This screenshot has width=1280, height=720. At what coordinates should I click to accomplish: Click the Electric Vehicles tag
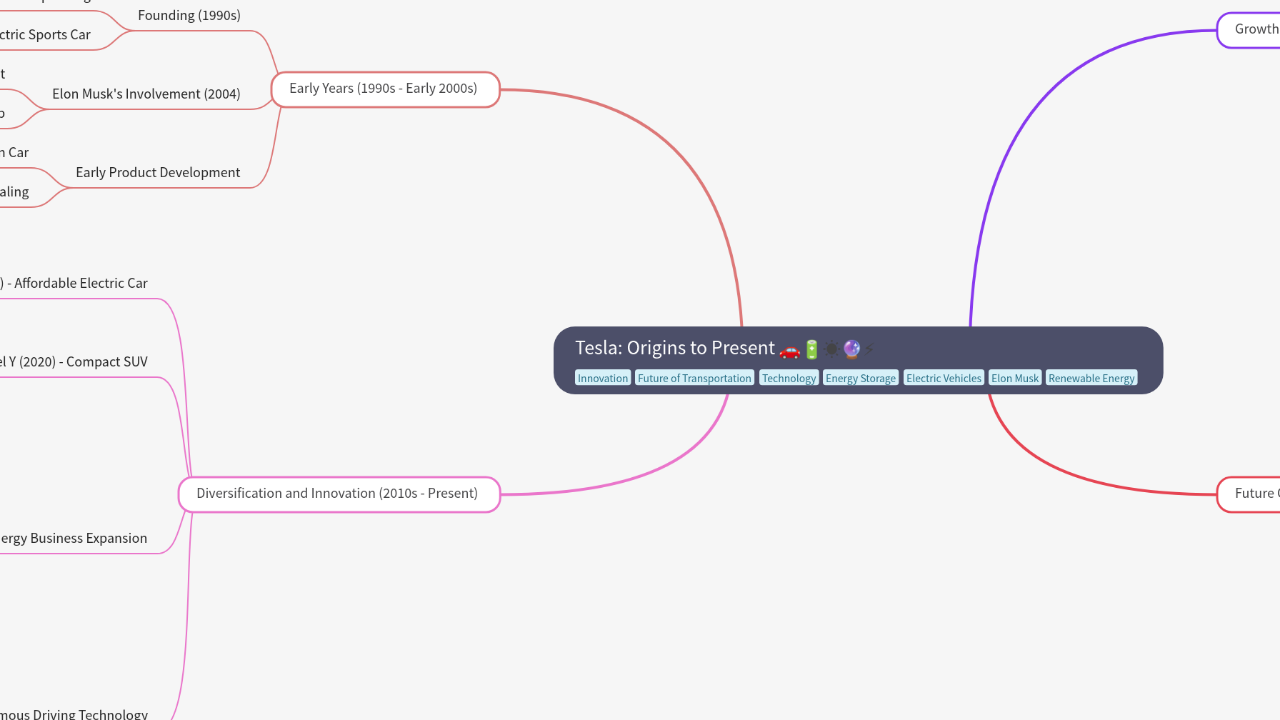[943, 378]
